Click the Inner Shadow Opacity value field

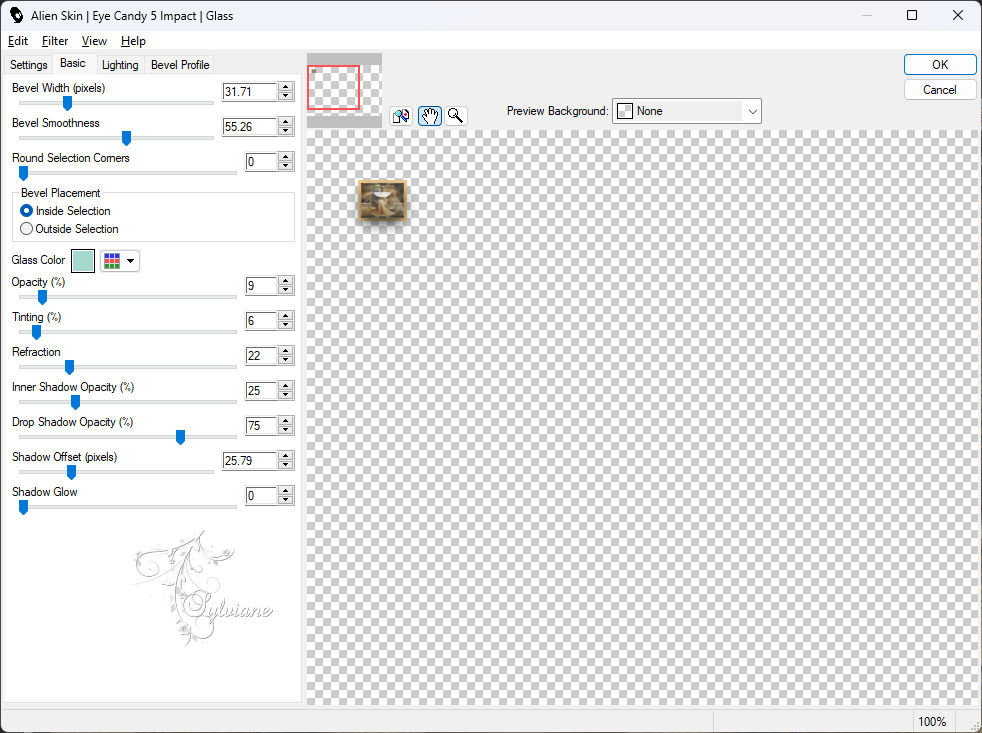click(x=261, y=391)
